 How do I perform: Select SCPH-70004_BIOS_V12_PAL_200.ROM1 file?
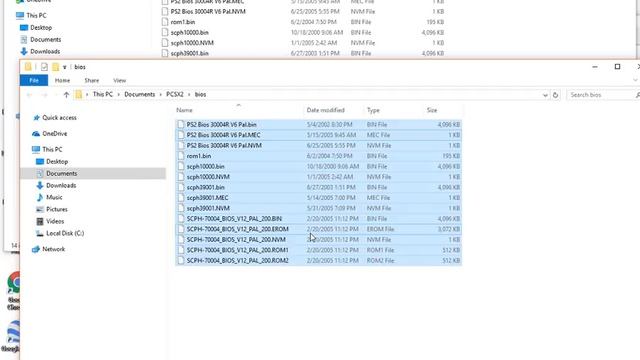click(x=238, y=250)
